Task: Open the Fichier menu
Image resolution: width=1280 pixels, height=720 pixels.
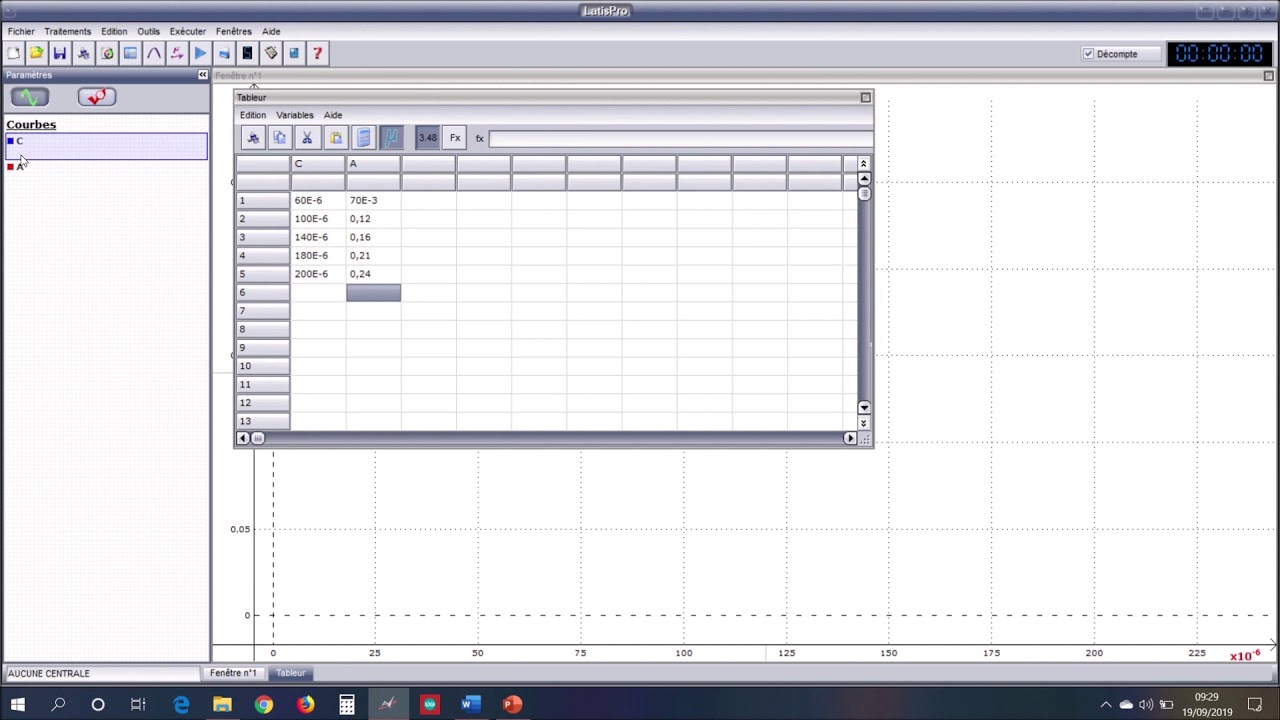Action: tap(21, 31)
